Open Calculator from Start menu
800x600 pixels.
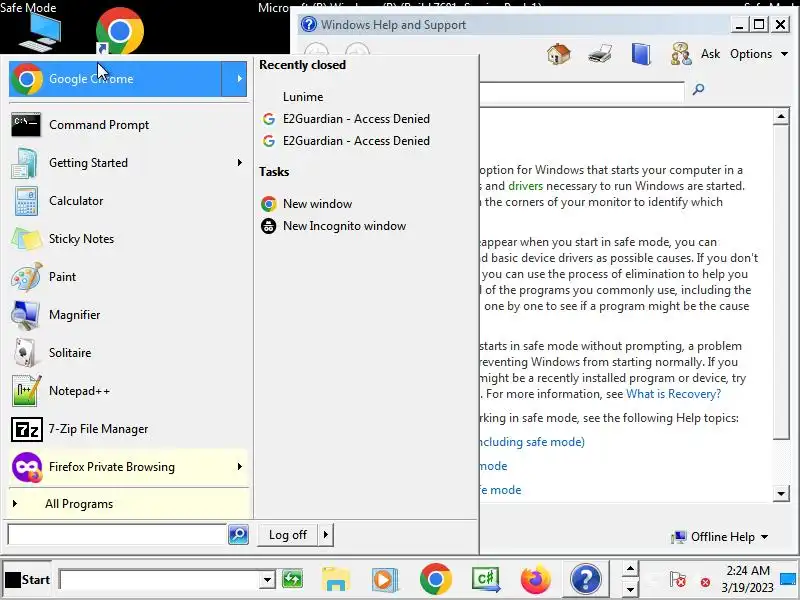point(128,201)
